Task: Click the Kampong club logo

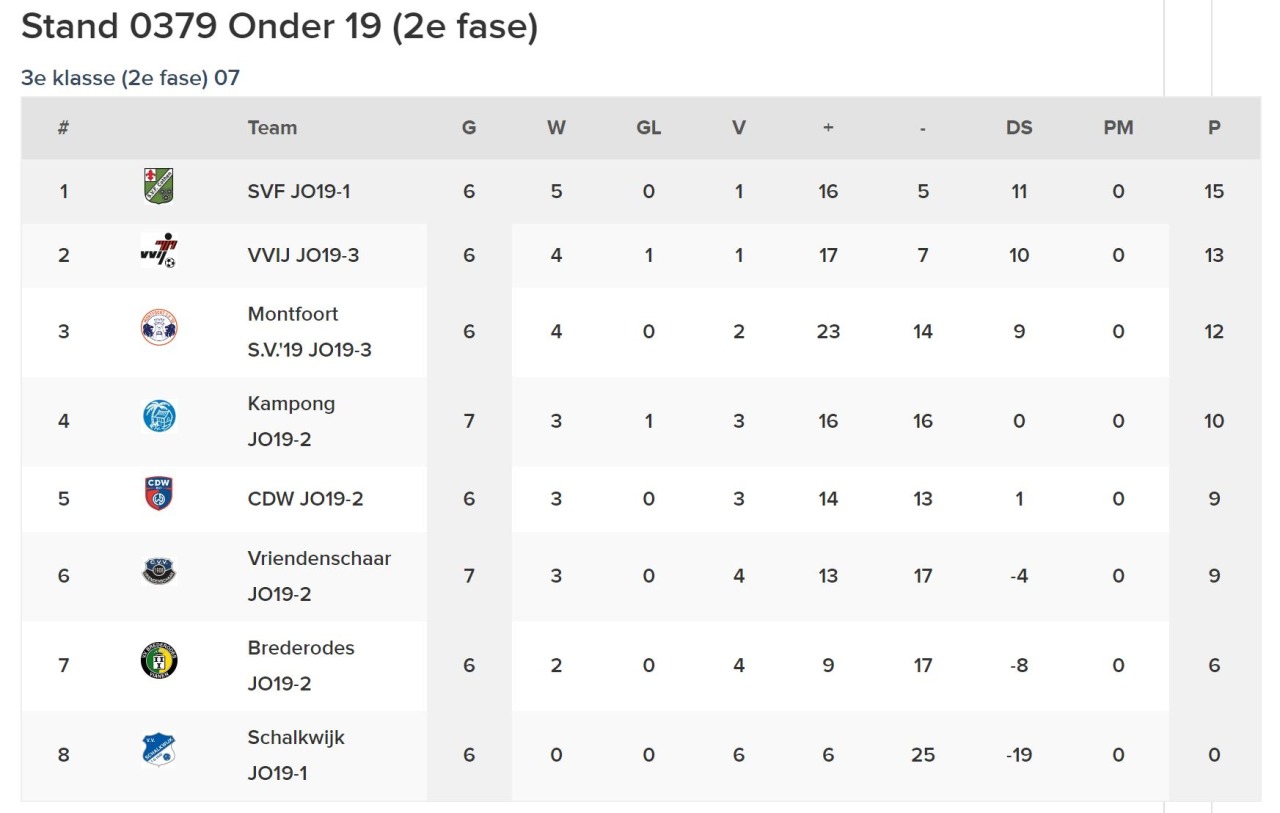Action: tap(159, 416)
